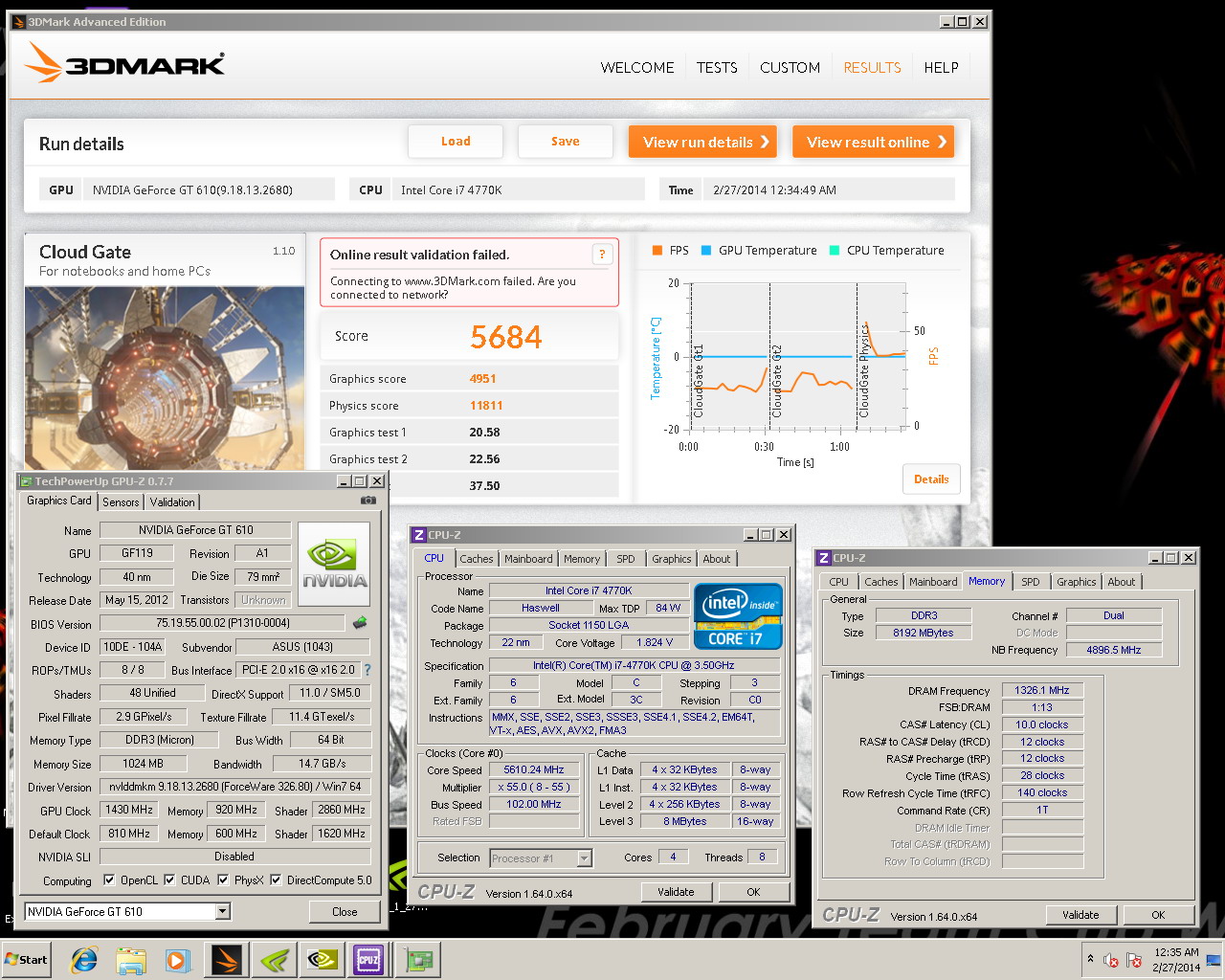The image size is (1225, 980).
Task: Click the Physics score value 11811
Action: click(x=486, y=406)
